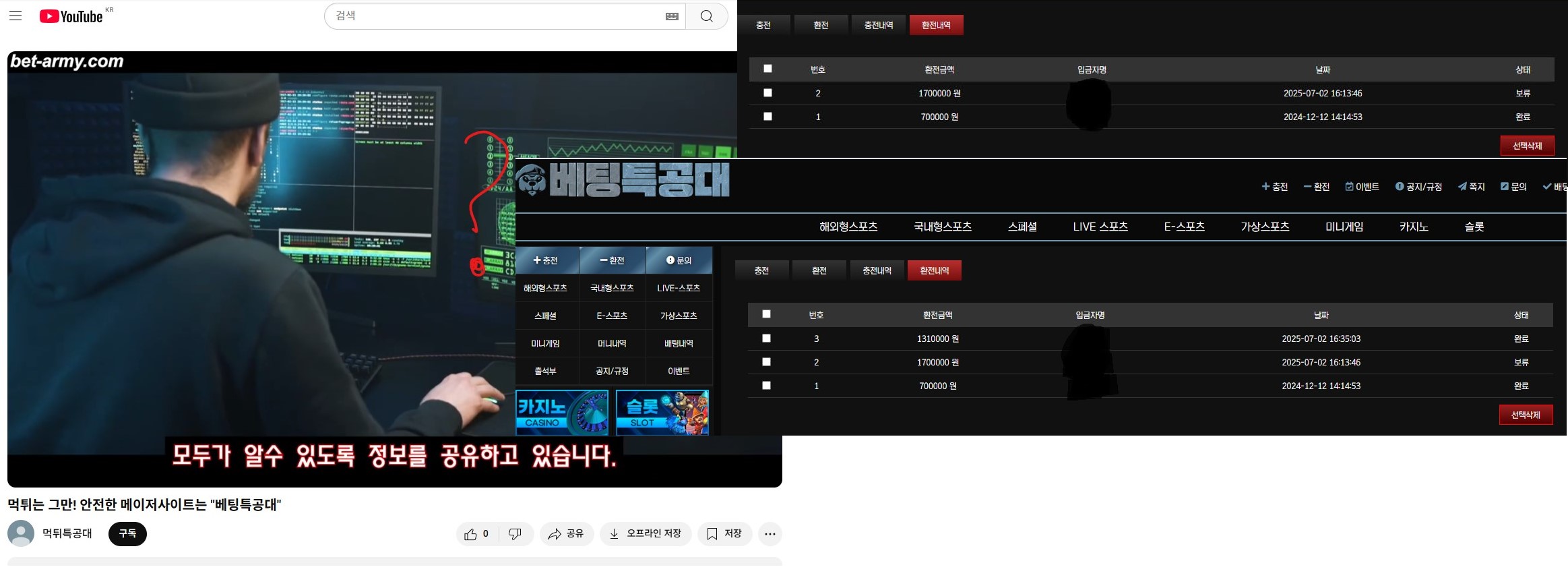Screen dimensions: 1568x588
Task: Select 카지노 in the main navigation
Action: [1414, 227]
